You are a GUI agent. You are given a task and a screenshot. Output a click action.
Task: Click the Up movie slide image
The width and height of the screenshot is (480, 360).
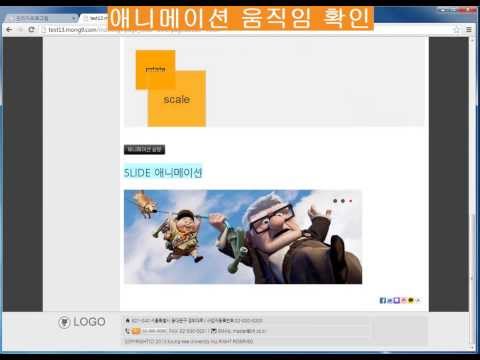(243, 237)
